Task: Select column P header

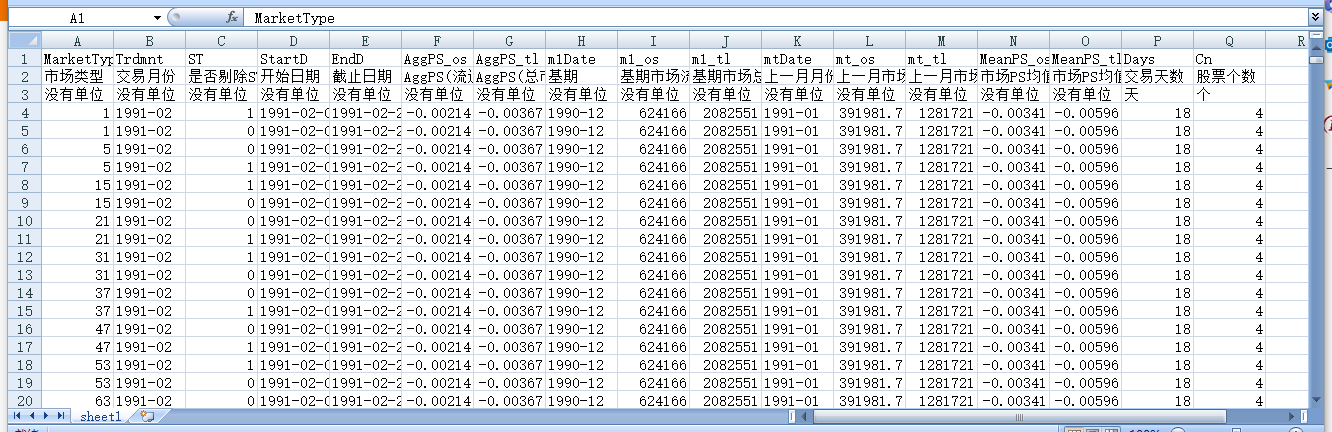Action: click(1157, 41)
